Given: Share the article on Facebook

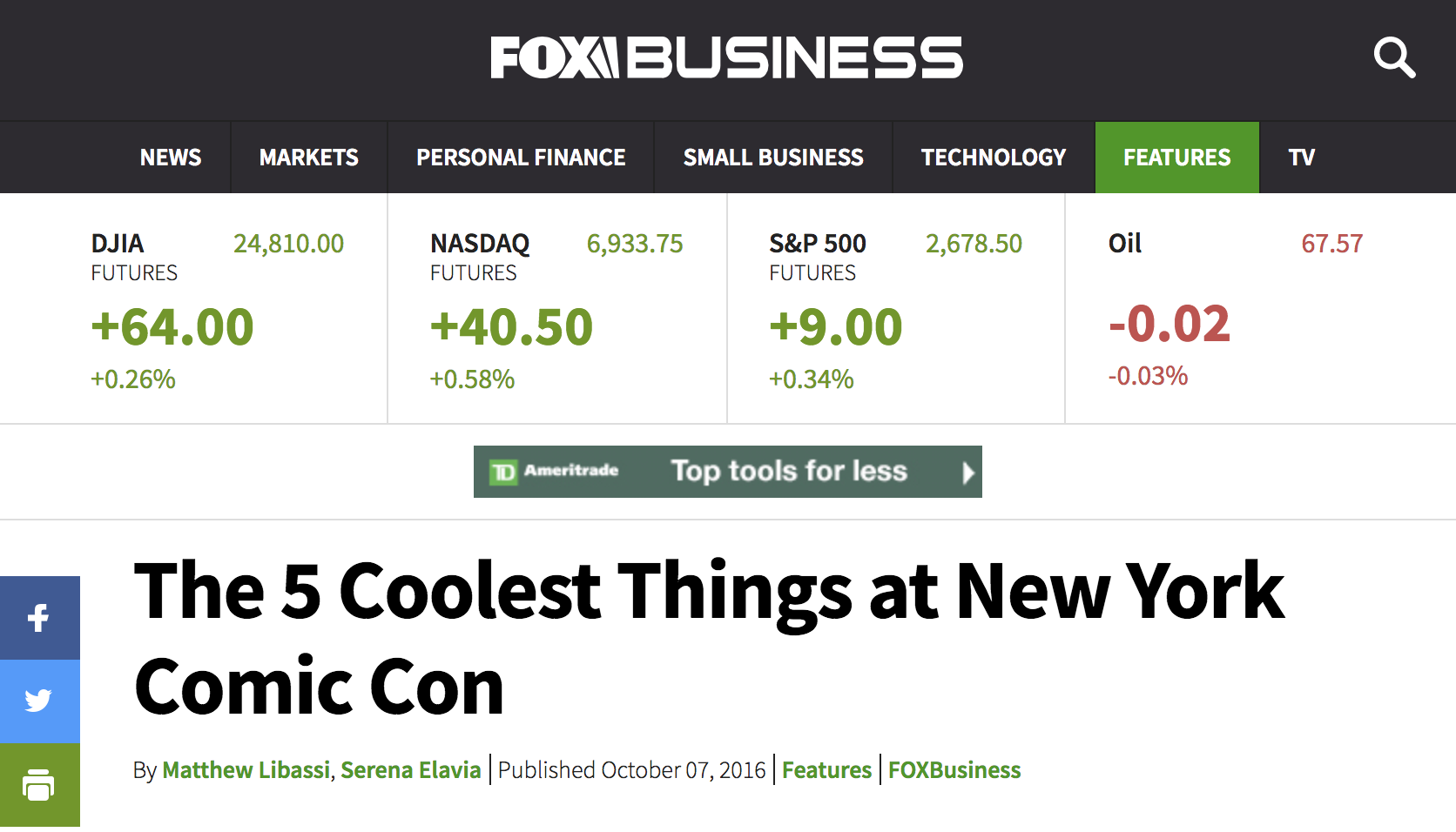Looking at the screenshot, I should [x=39, y=618].
